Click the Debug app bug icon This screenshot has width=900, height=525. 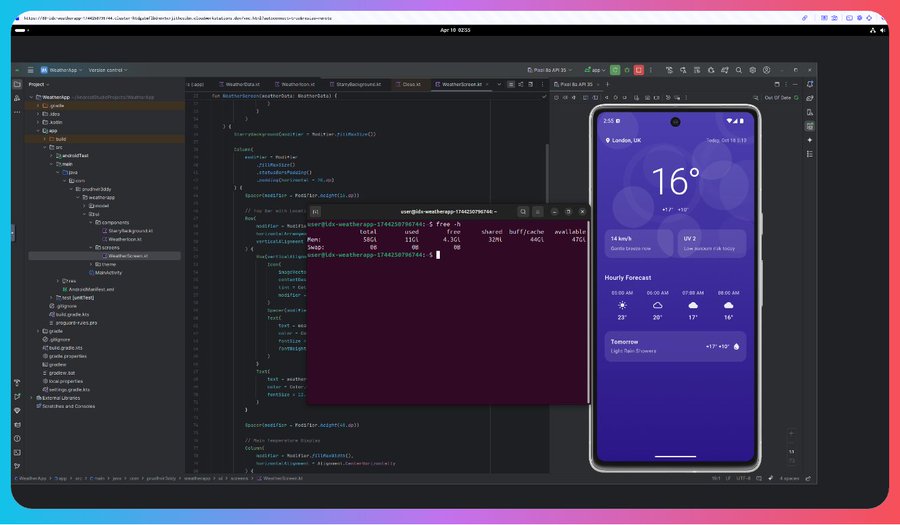[x=627, y=70]
